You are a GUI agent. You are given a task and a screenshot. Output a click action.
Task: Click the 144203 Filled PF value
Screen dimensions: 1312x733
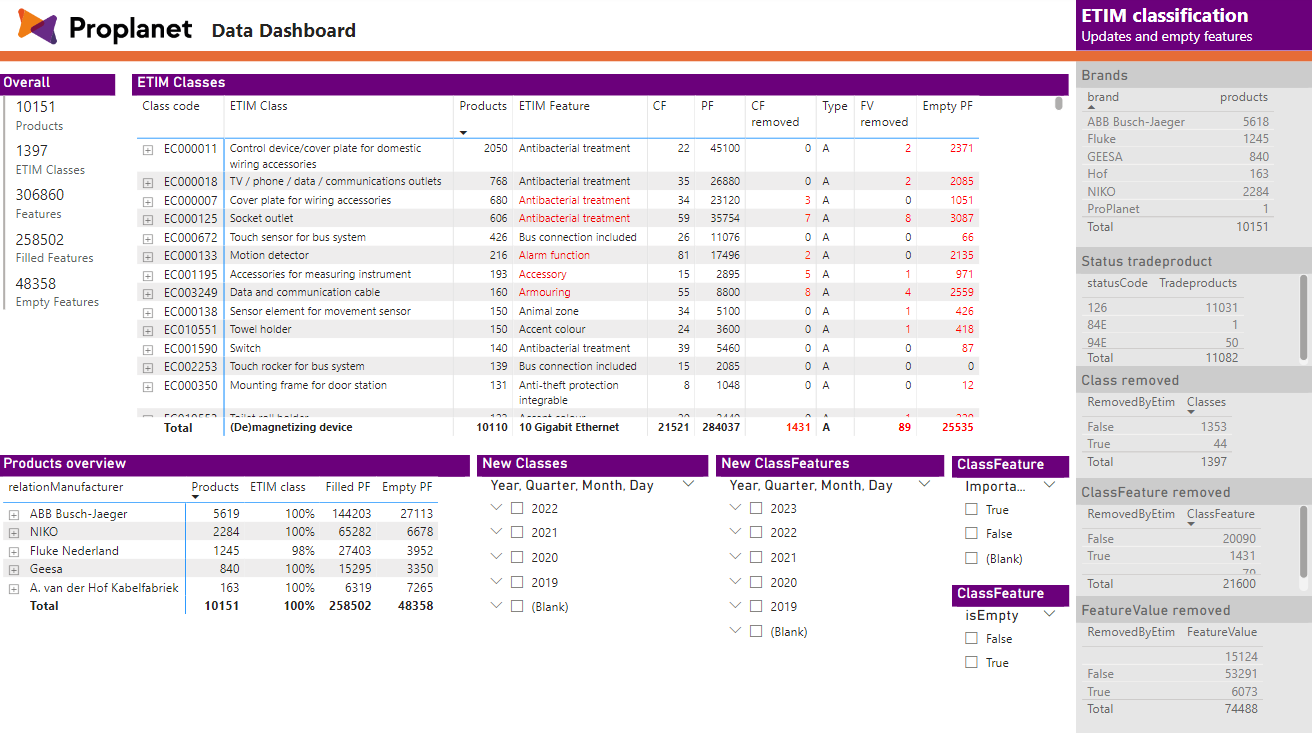tap(352, 514)
